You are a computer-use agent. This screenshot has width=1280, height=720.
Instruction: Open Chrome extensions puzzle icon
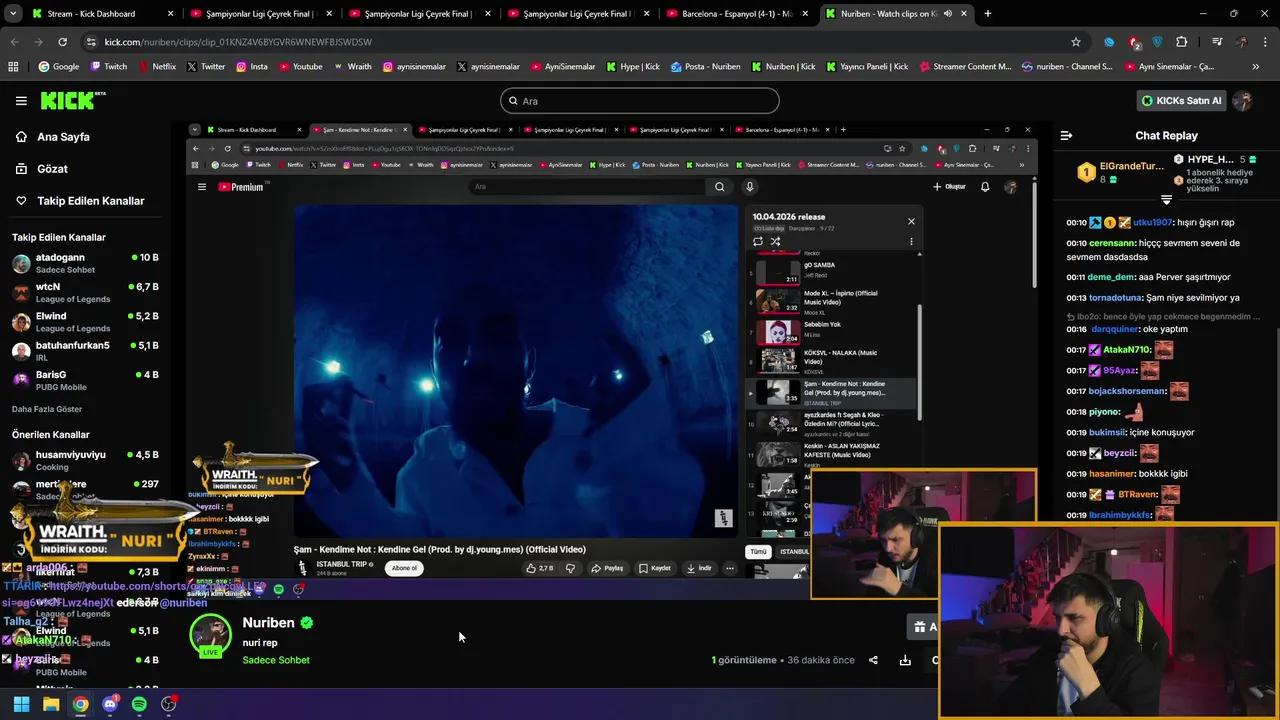tap(1182, 42)
